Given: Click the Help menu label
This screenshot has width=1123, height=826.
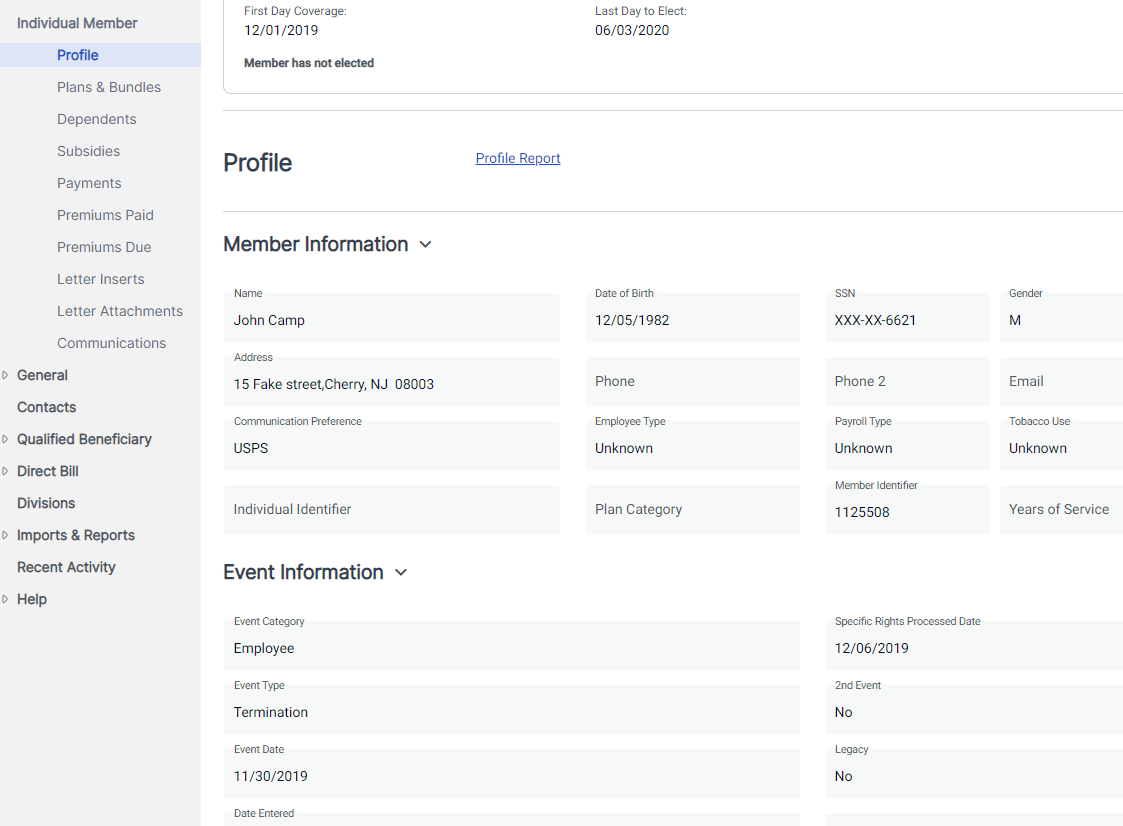Looking at the screenshot, I should coord(32,599).
